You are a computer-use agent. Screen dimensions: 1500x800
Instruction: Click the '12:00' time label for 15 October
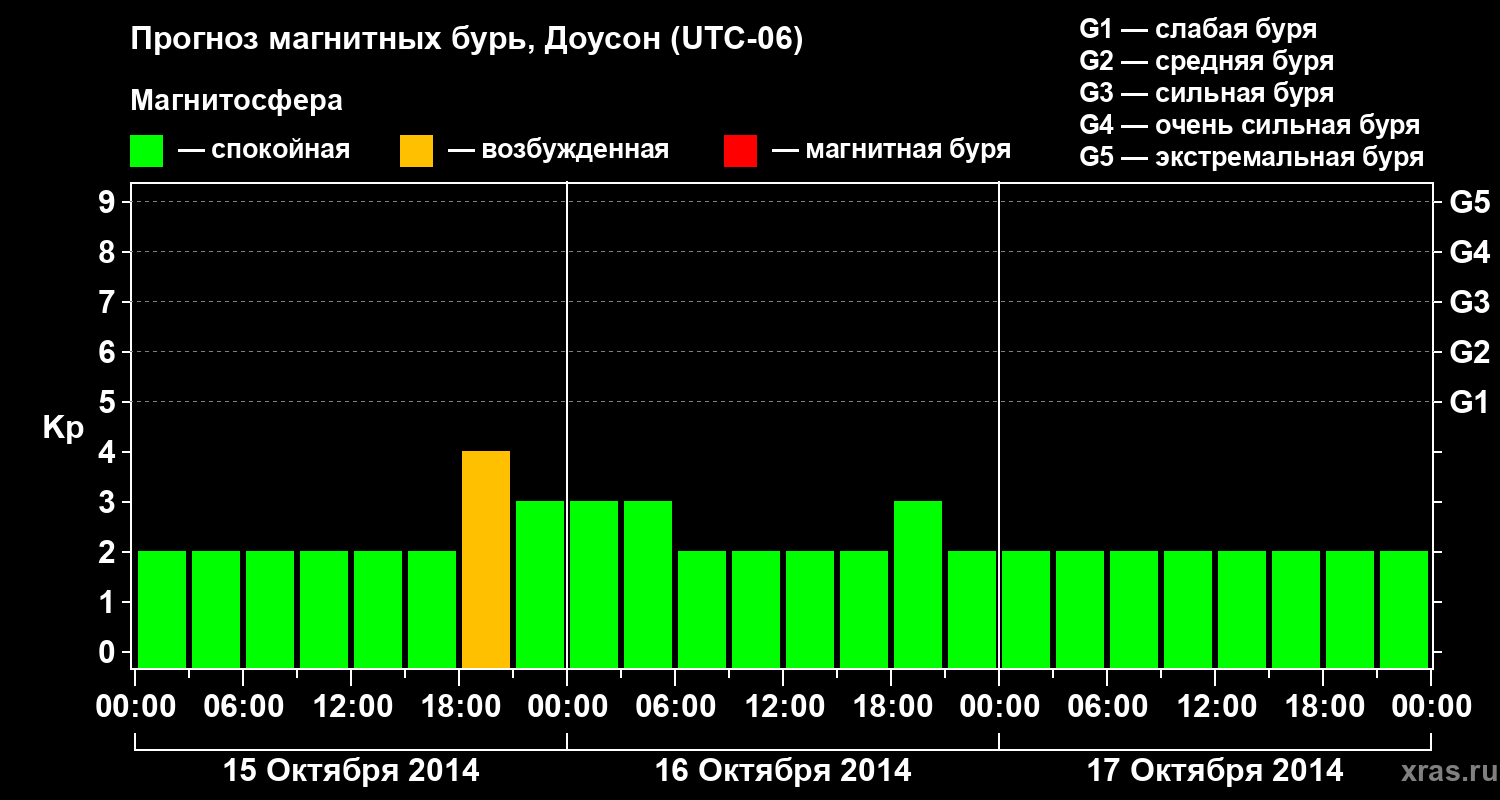[351, 707]
